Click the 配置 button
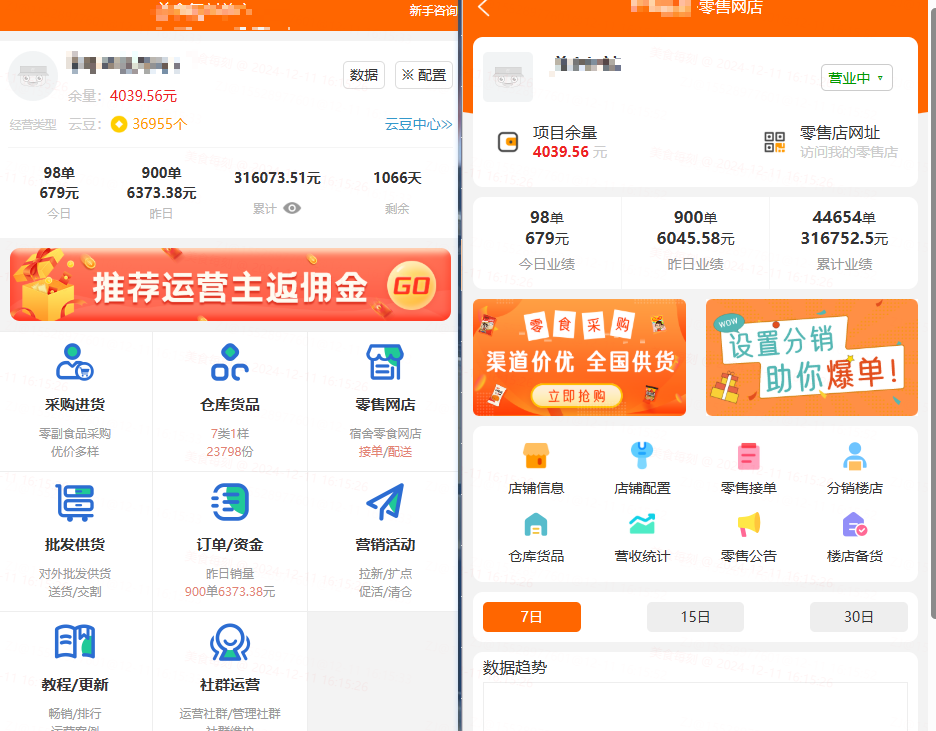This screenshot has height=731, width=936. tap(424, 75)
